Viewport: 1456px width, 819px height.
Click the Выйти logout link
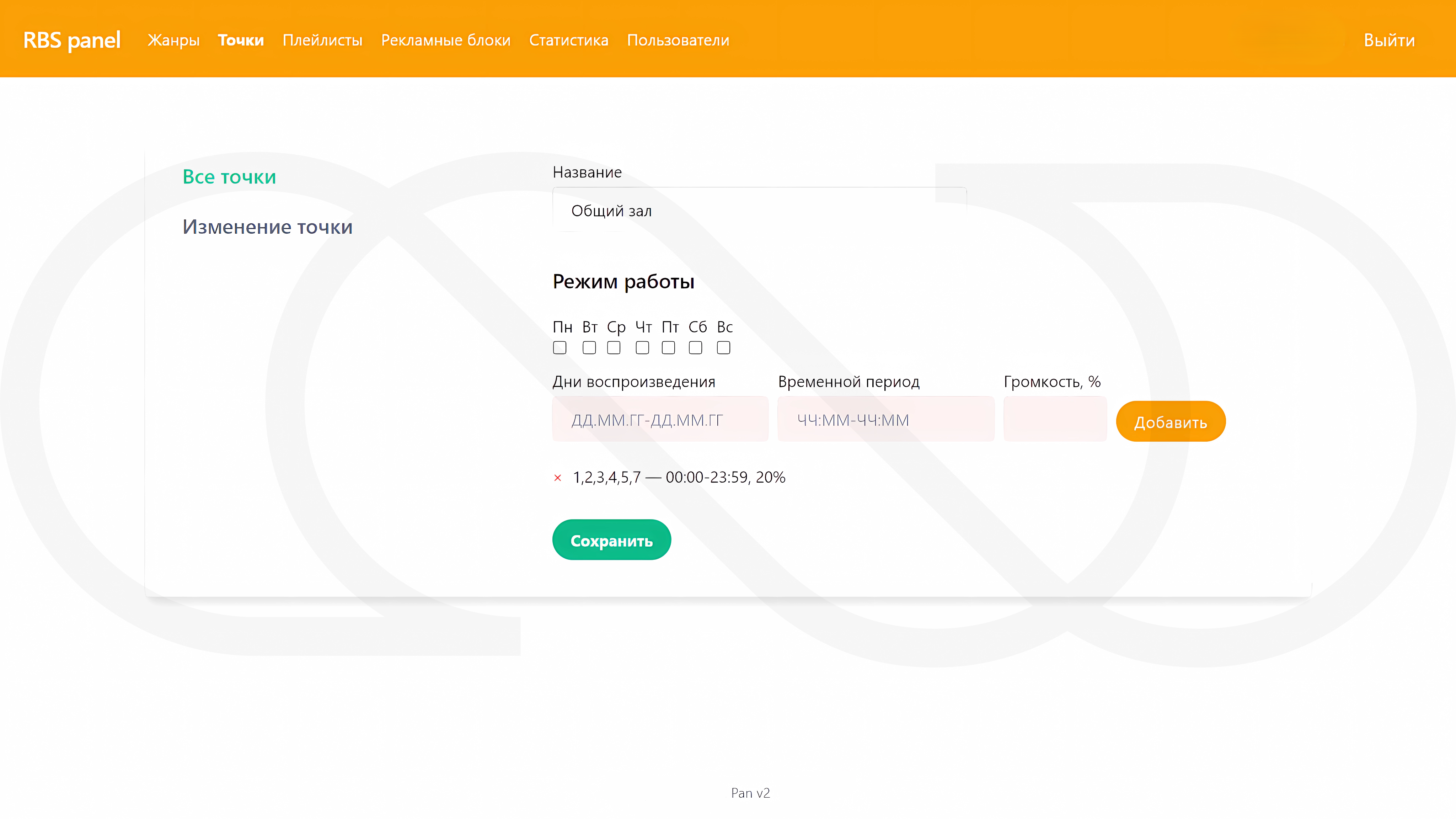pyautogui.click(x=1389, y=40)
